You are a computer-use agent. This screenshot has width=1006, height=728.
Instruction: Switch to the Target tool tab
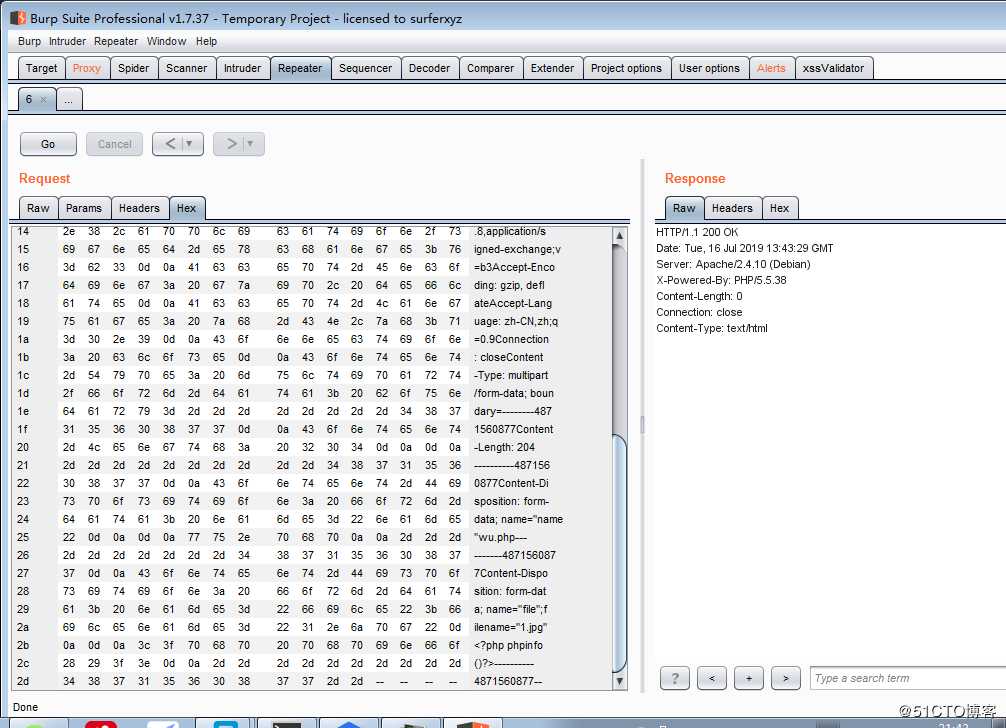[x=42, y=68]
